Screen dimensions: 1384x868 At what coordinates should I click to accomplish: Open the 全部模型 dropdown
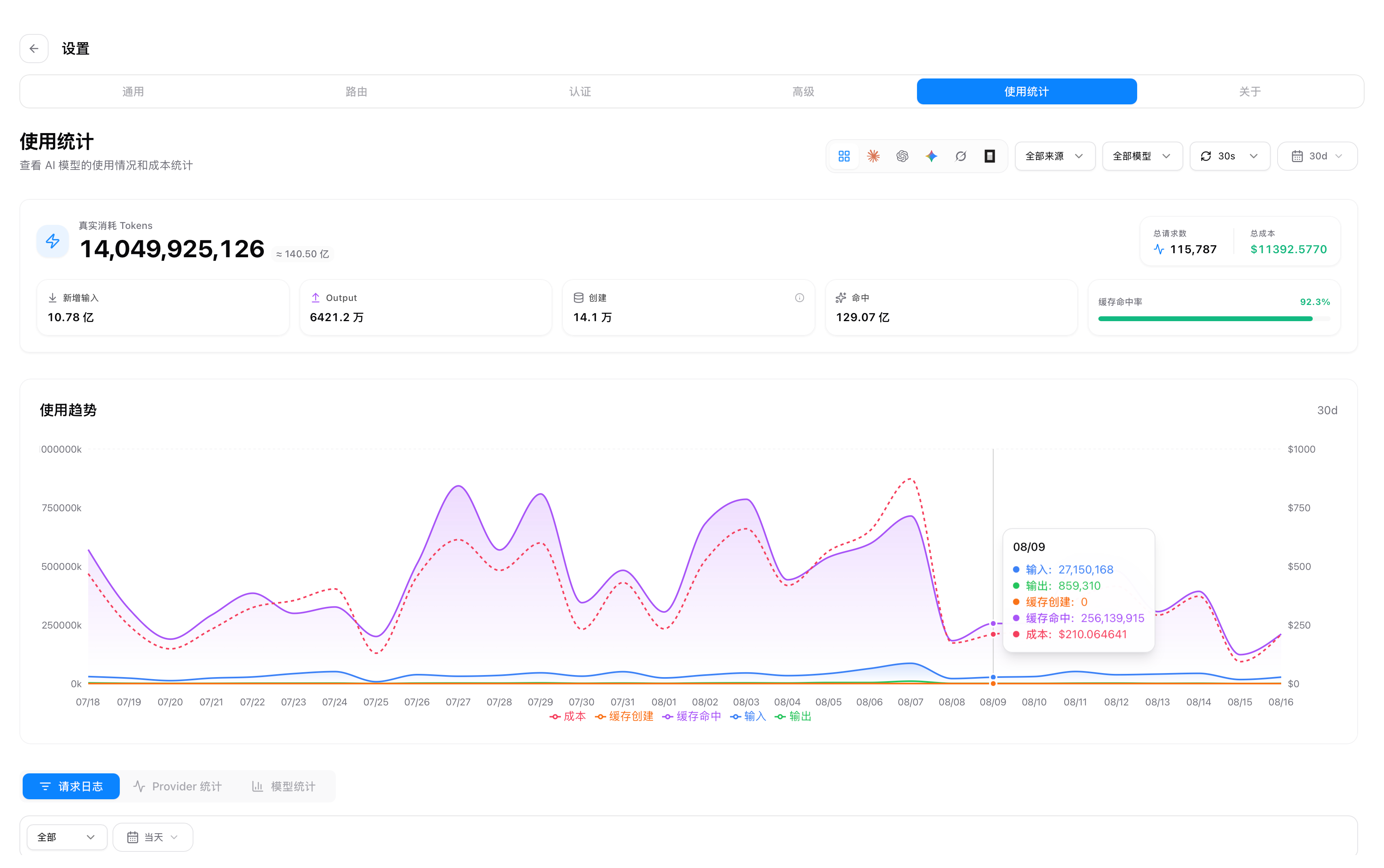pos(1142,156)
